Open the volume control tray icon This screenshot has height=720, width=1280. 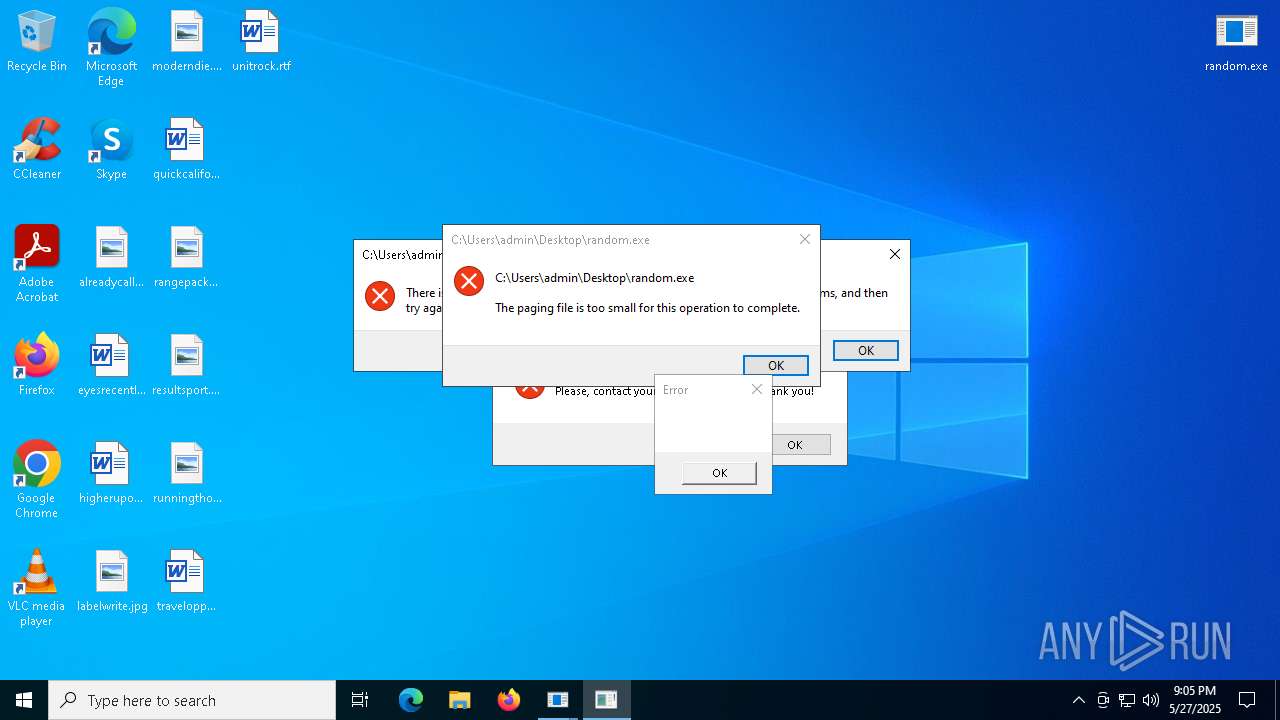pyautogui.click(x=1151, y=700)
